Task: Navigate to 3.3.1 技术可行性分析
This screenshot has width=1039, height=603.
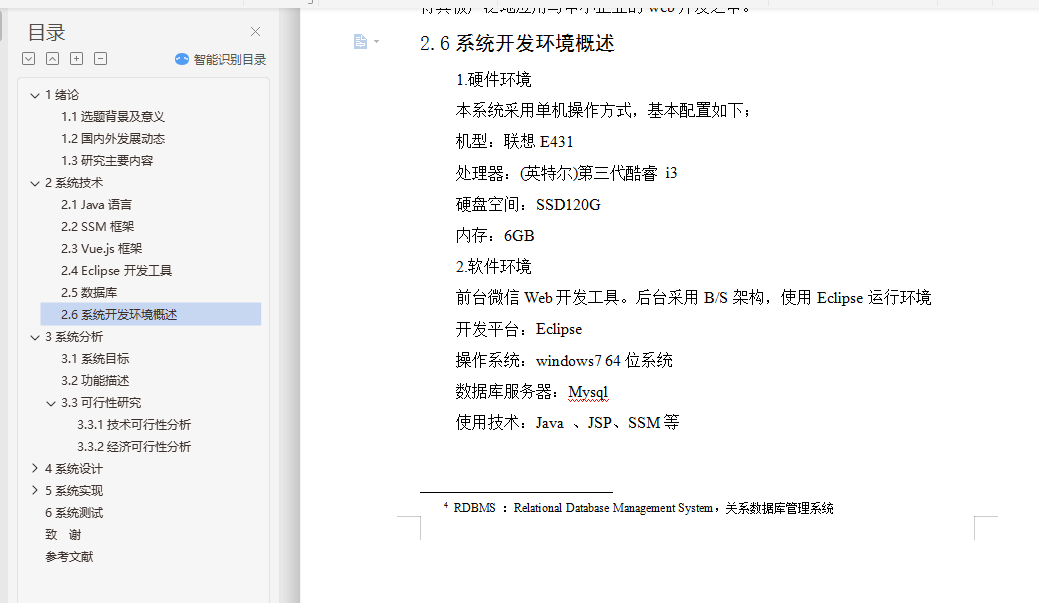Action: (134, 424)
